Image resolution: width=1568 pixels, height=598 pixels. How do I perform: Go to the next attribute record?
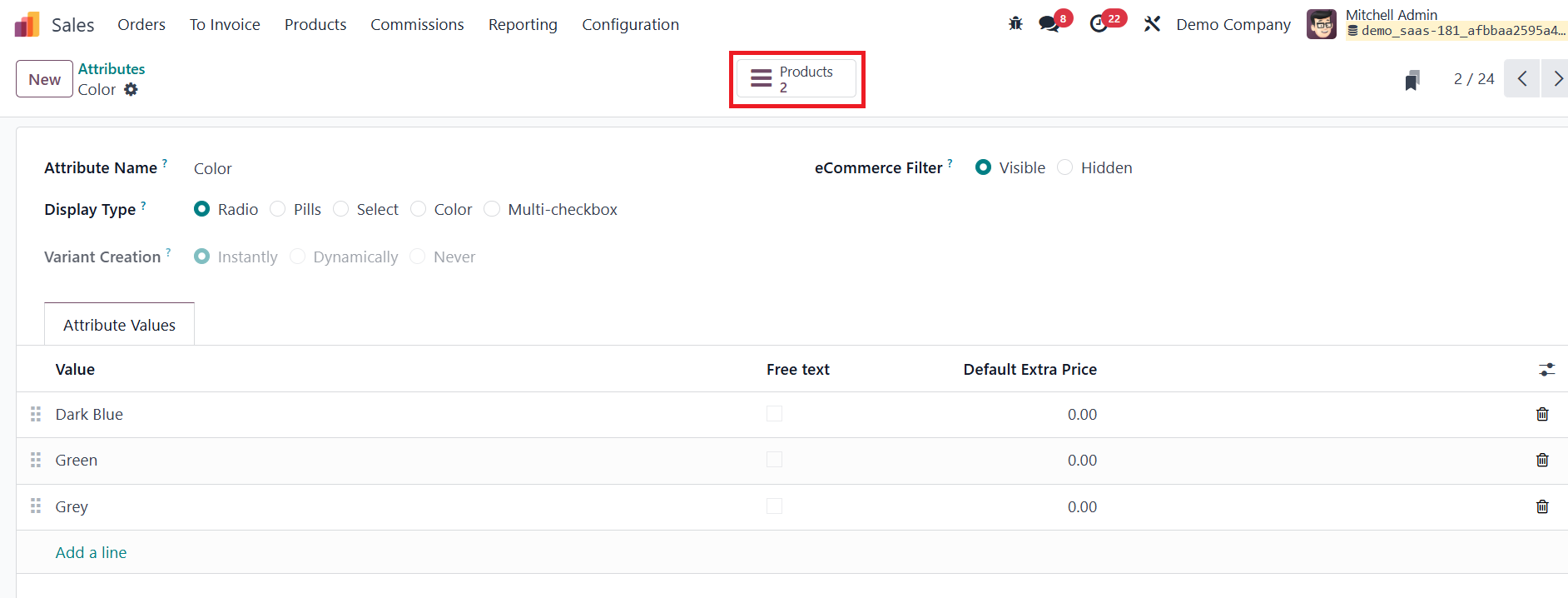coord(1556,79)
